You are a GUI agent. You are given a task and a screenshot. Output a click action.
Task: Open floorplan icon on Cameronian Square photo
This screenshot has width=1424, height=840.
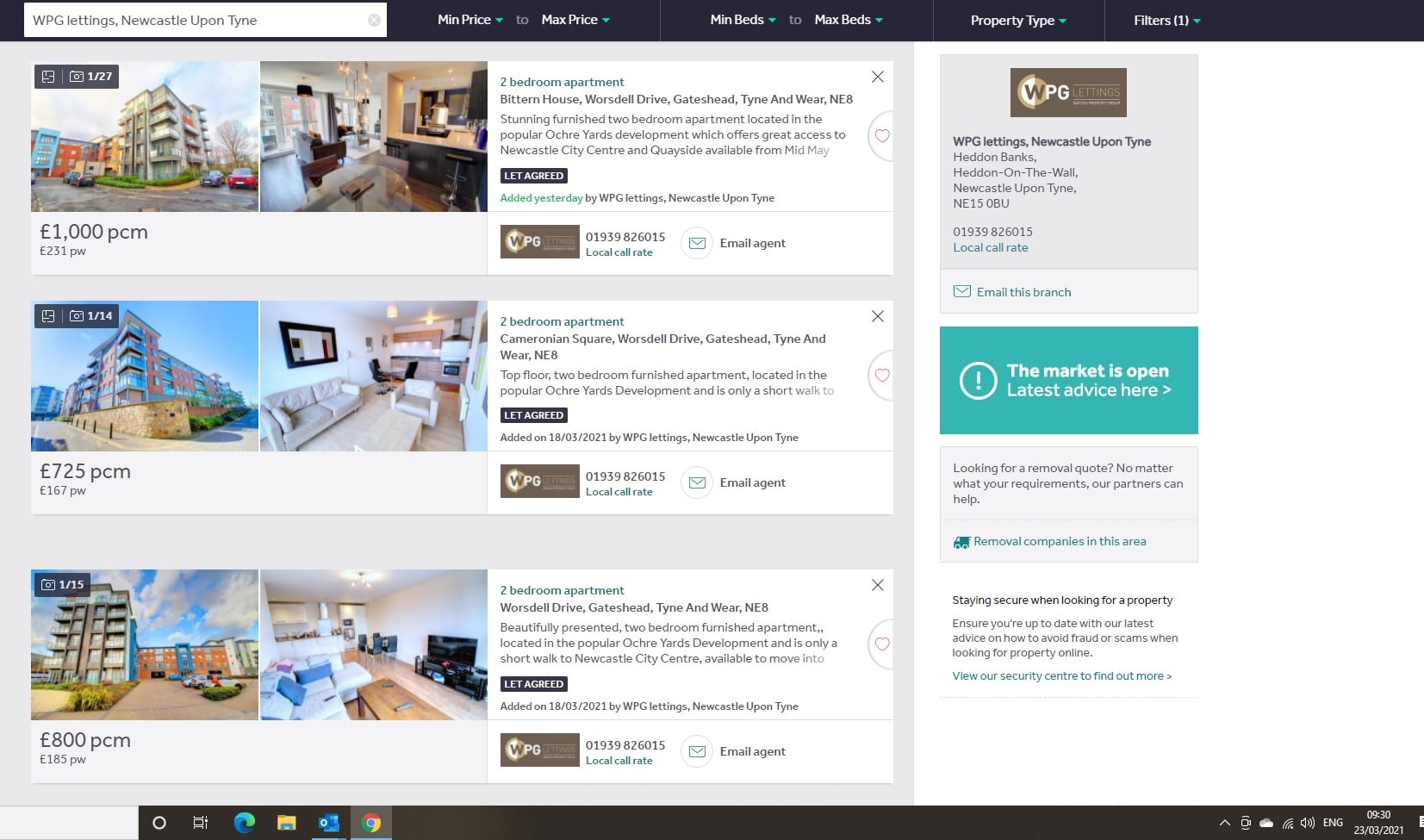coord(48,315)
